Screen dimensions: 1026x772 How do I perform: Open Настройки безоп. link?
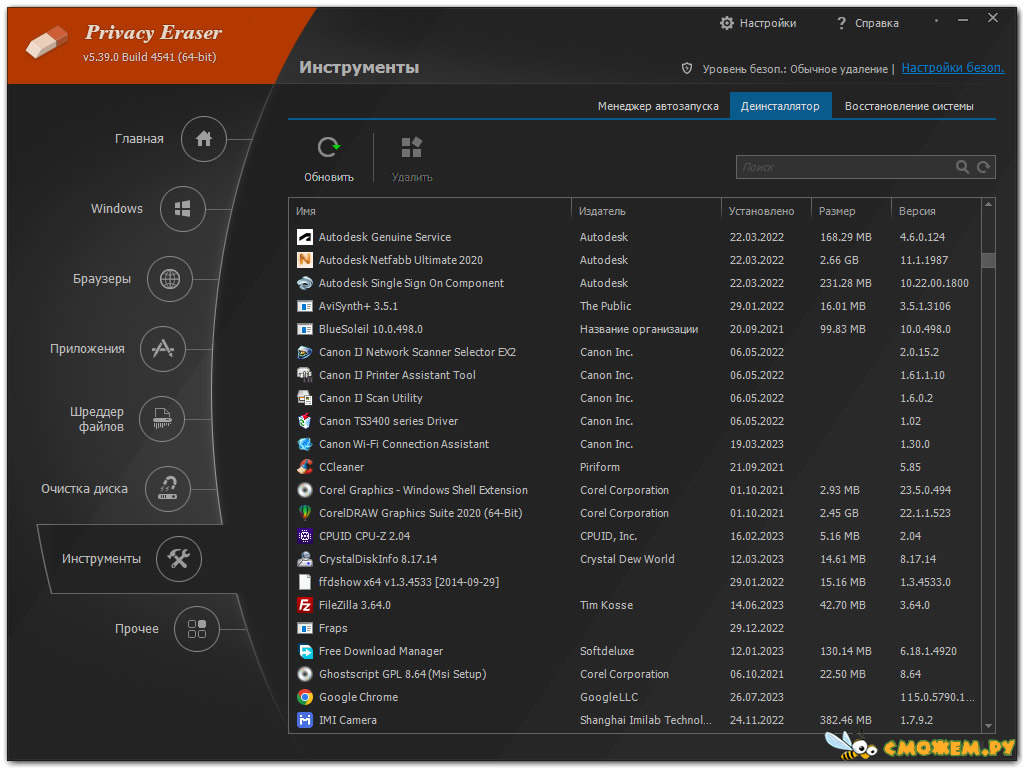(x=953, y=67)
